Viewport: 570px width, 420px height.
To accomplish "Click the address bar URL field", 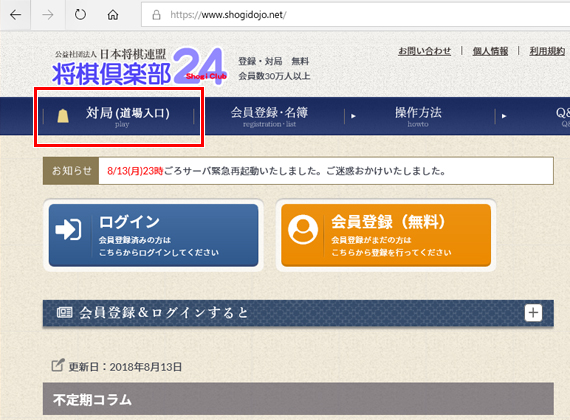I will pos(356,15).
